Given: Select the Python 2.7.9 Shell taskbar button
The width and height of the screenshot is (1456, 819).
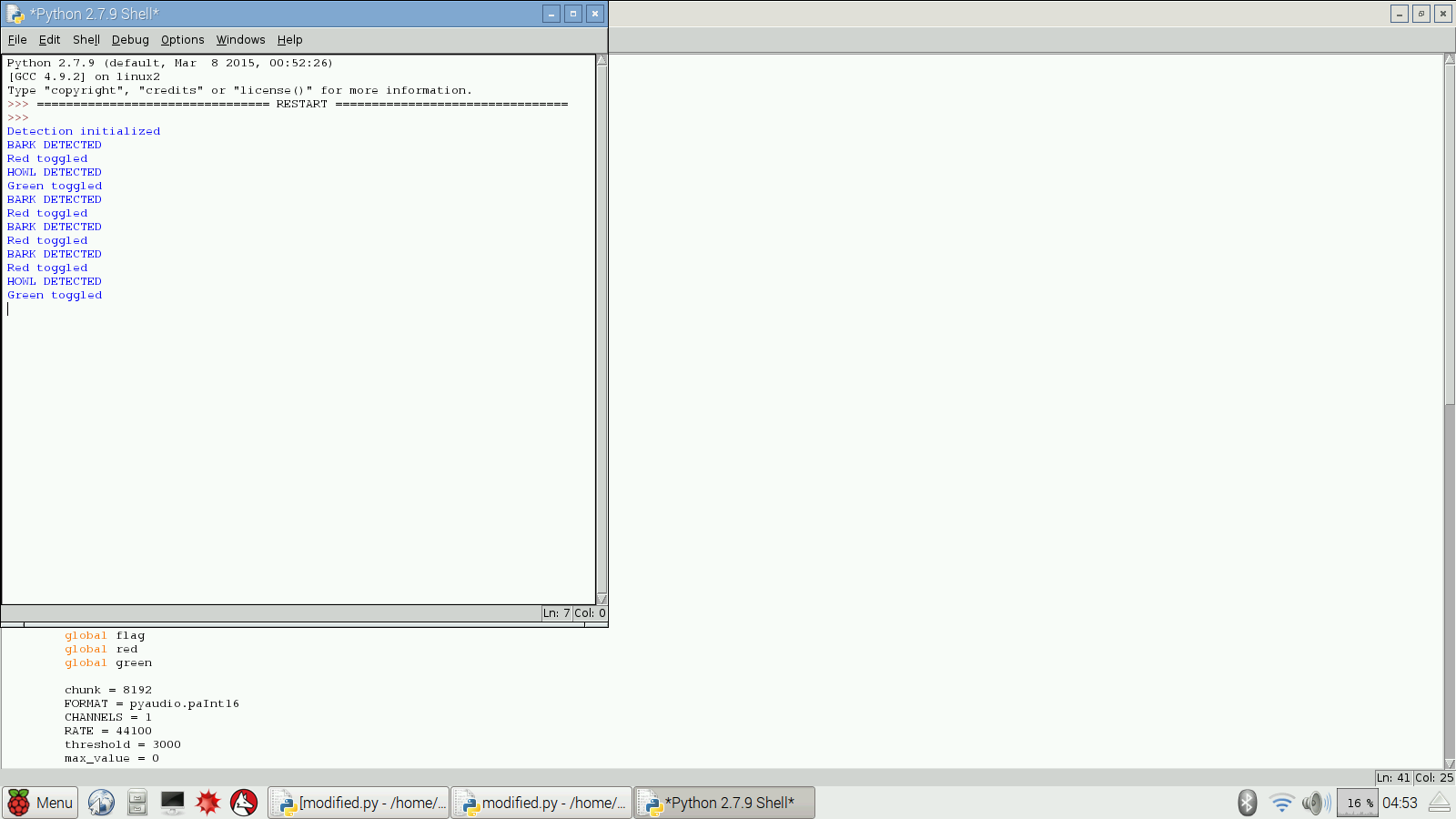Looking at the screenshot, I should pyautogui.click(x=724, y=803).
